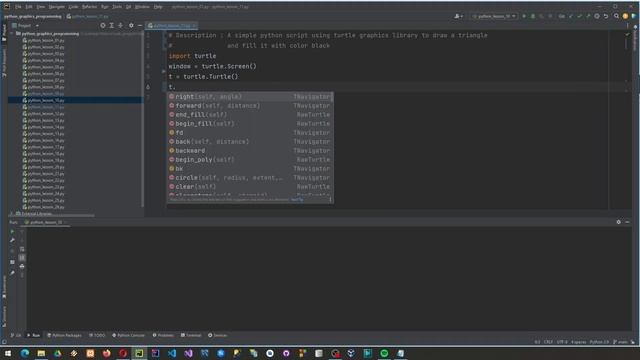640x360 pixels.
Task: Open Python Packages tool window
Action: tap(64, 335)
